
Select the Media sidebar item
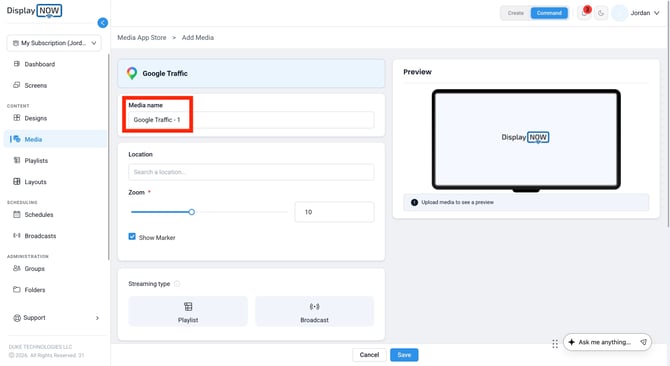tap(55, 139)
